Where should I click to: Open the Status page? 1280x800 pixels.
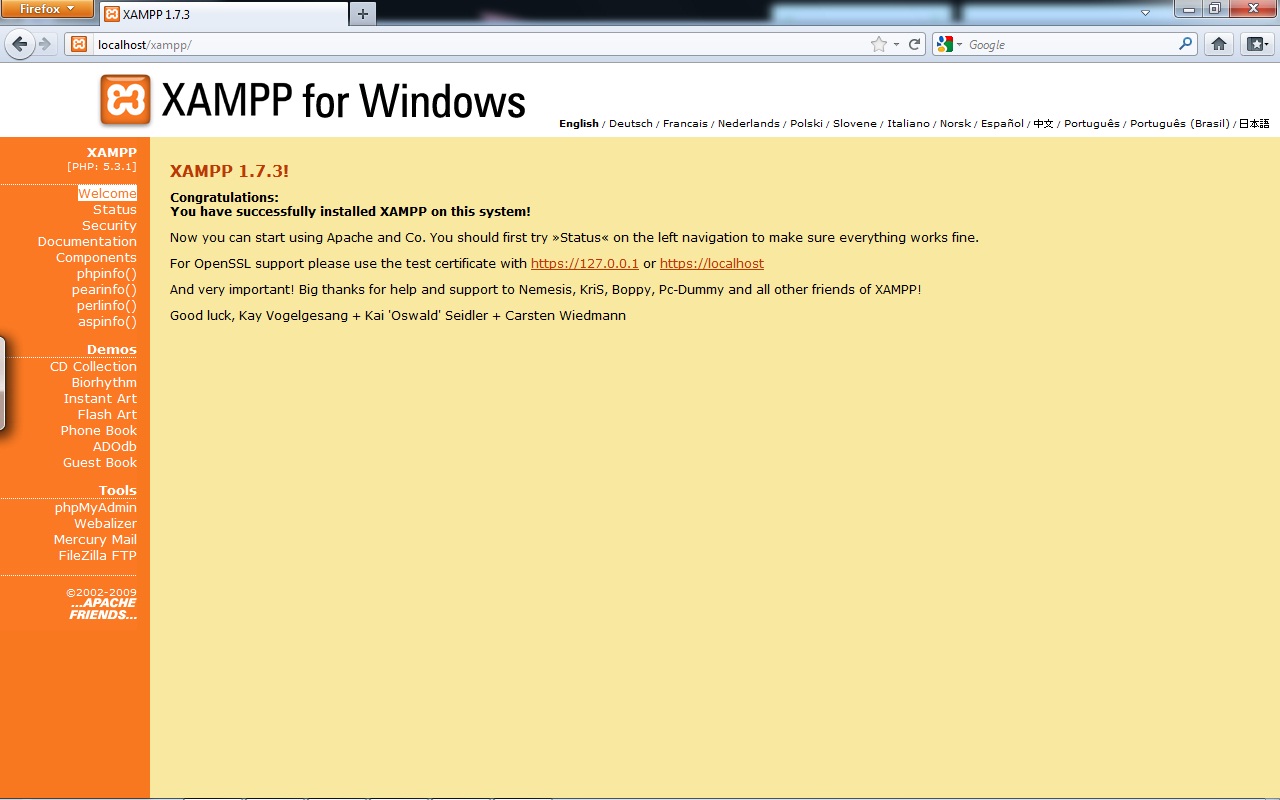115,209
